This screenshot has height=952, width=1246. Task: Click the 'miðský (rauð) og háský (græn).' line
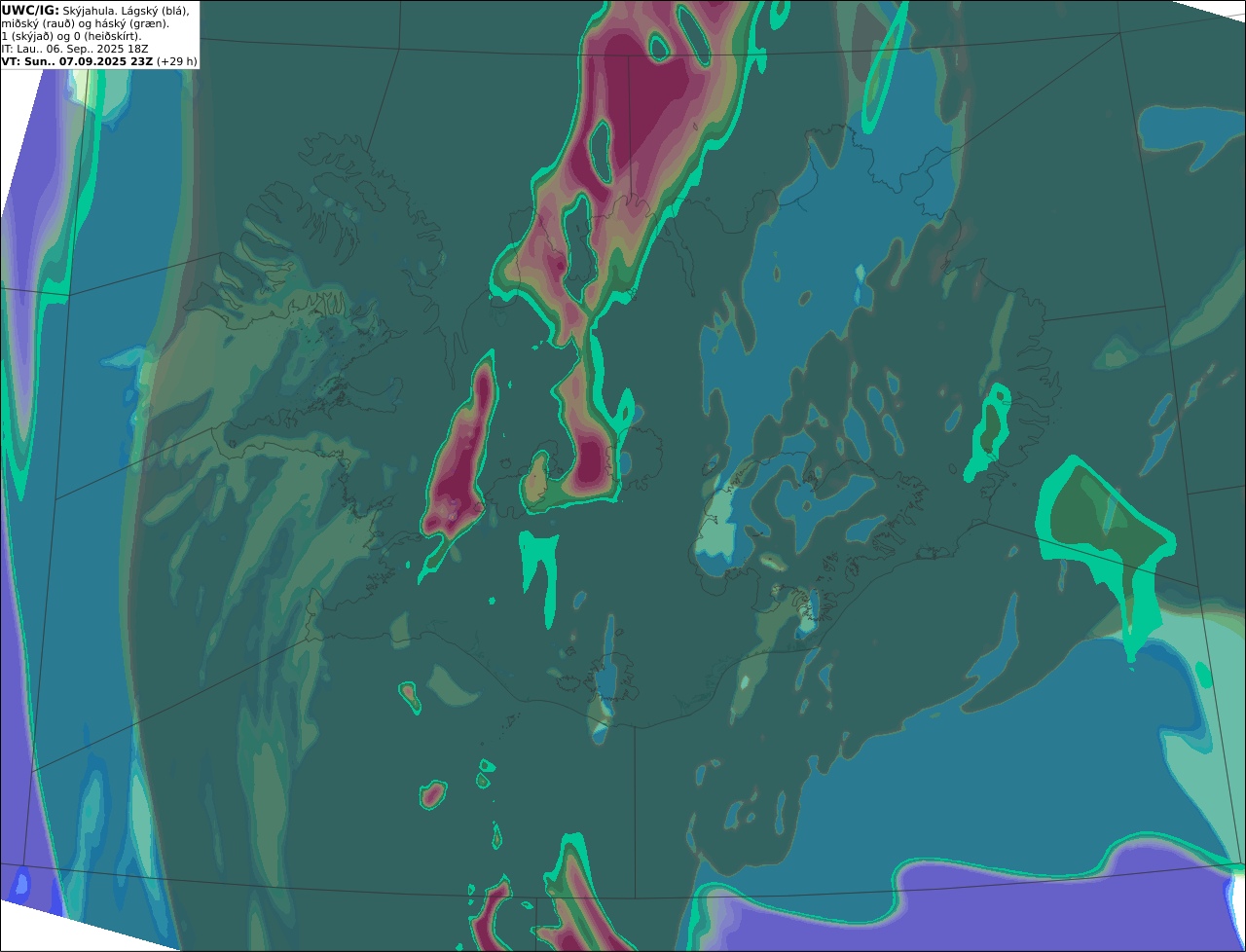pos(85,22)
